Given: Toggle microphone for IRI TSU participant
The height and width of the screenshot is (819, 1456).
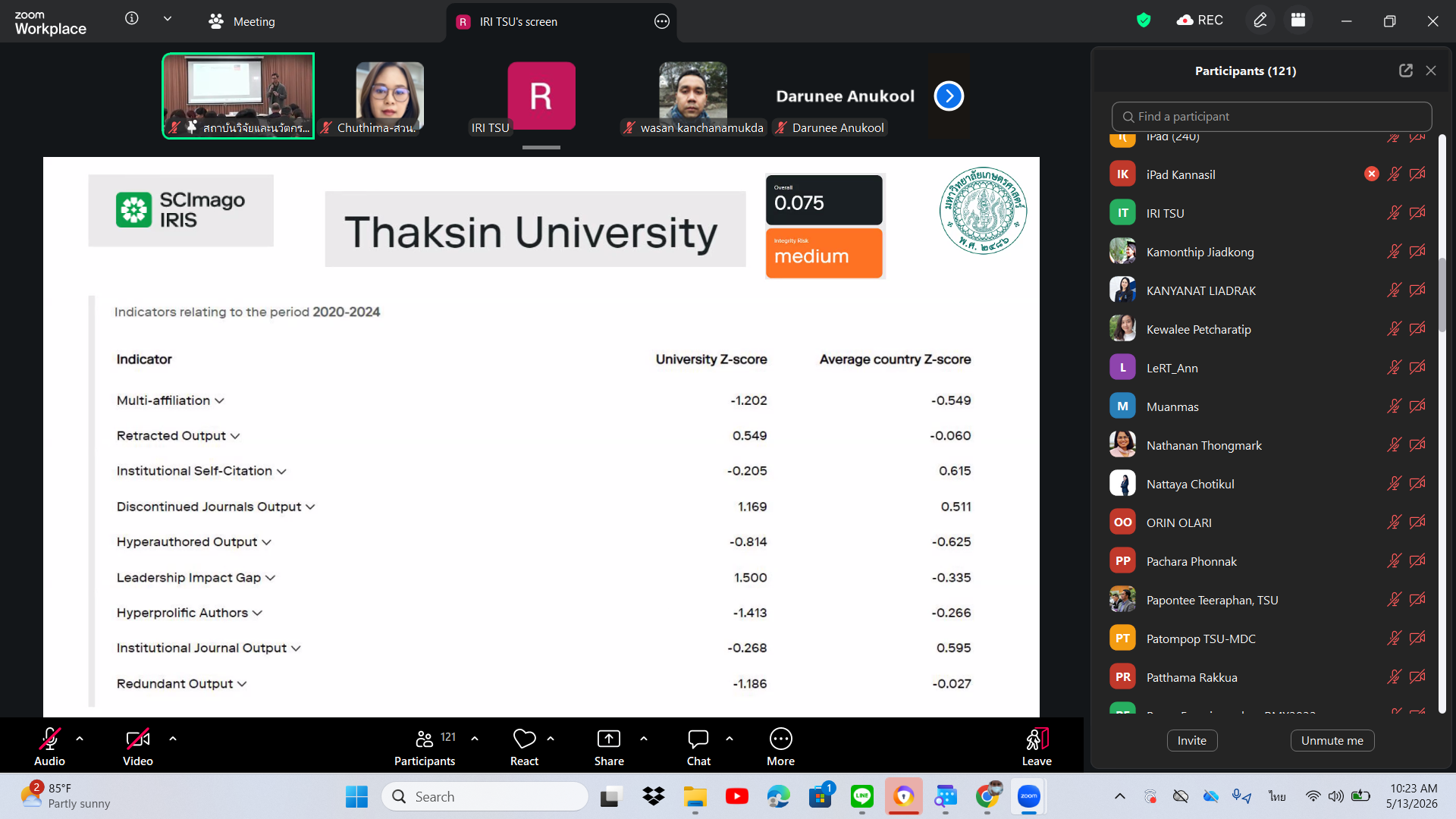Looking at the screenshot, I should [x=1394, y=213].
